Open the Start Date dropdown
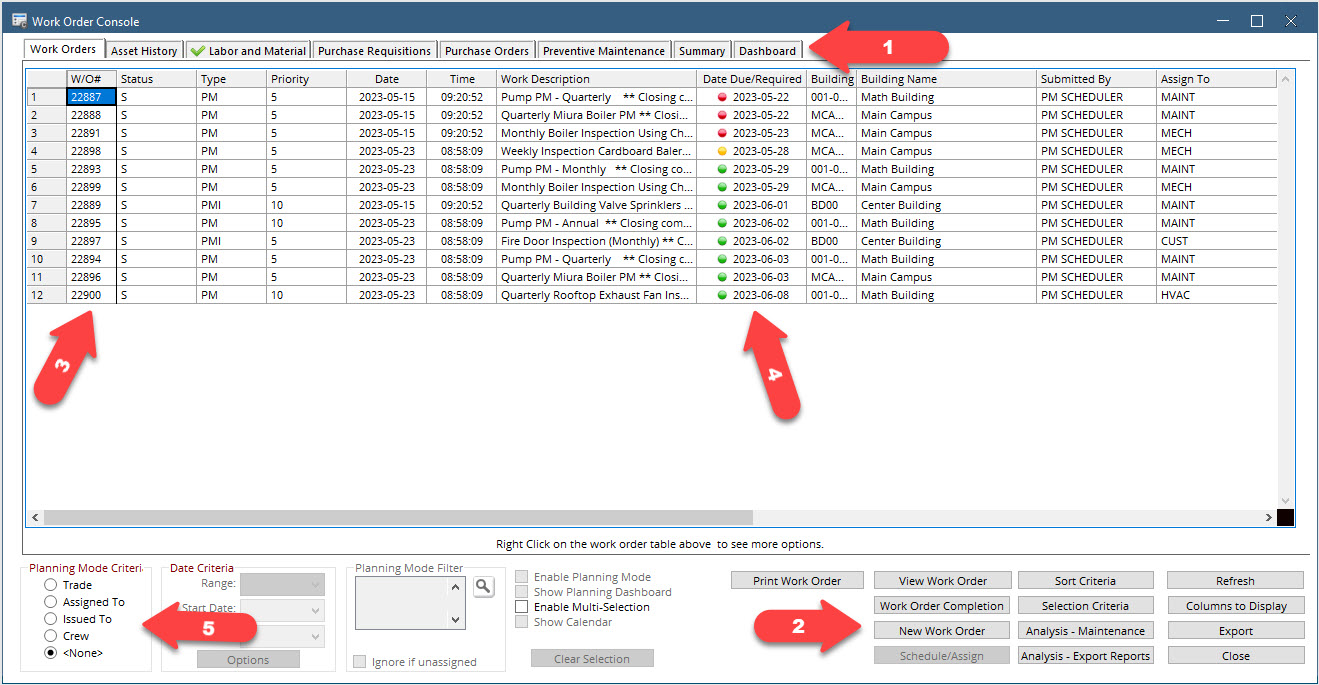 point(282,609)
